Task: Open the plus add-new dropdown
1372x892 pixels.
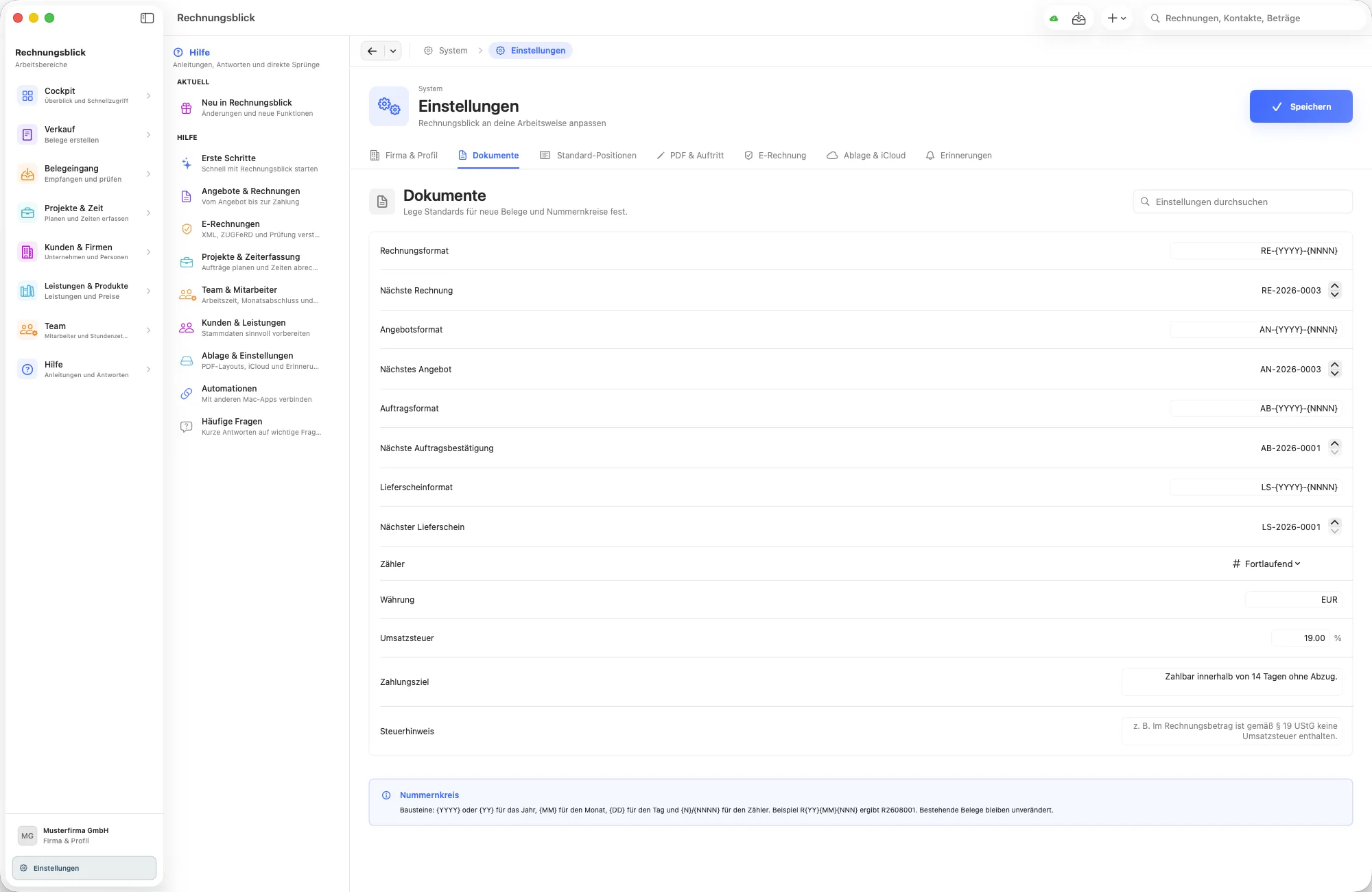Action: (1116, 19)
